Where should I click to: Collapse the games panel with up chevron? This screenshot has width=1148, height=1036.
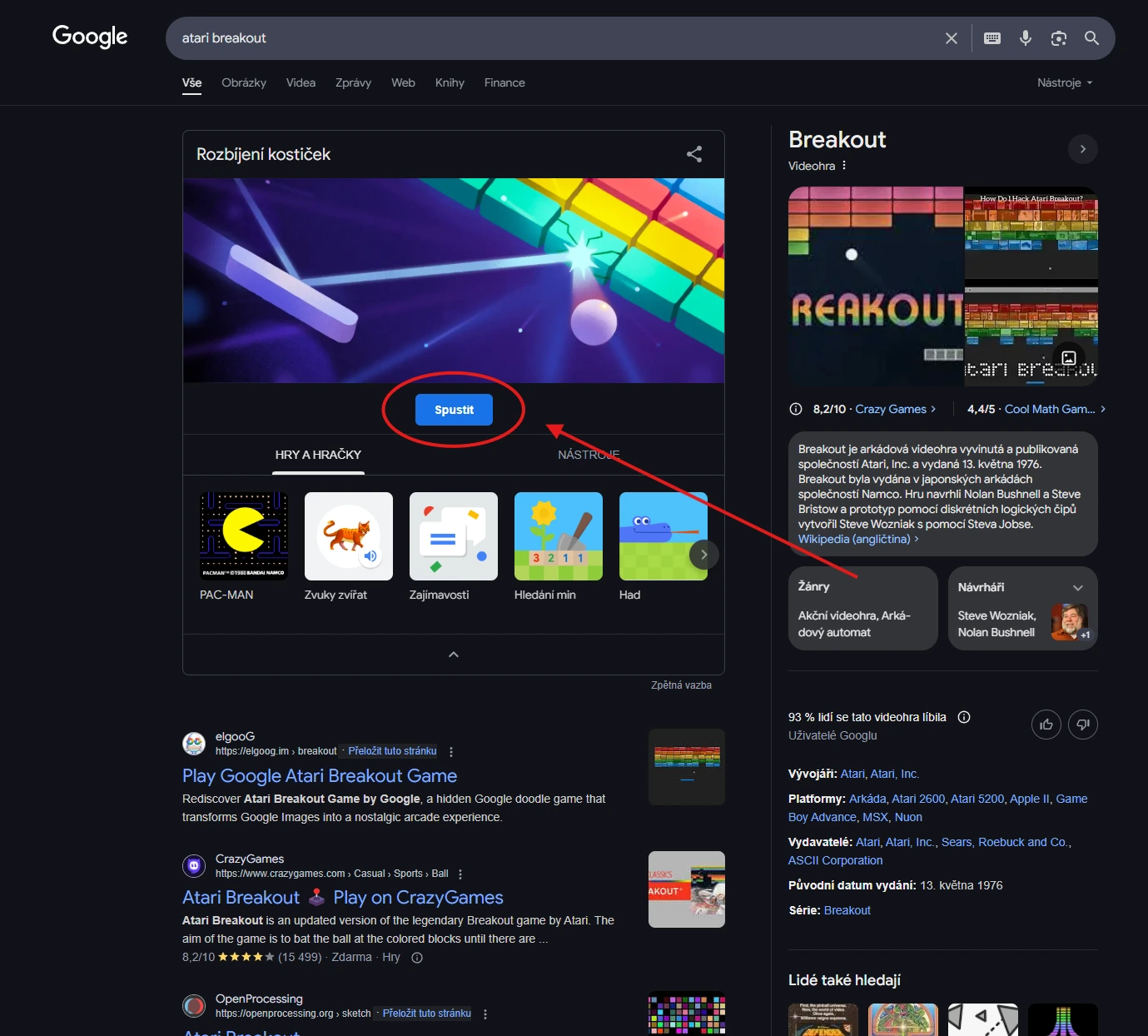click(x=454, y=655)
